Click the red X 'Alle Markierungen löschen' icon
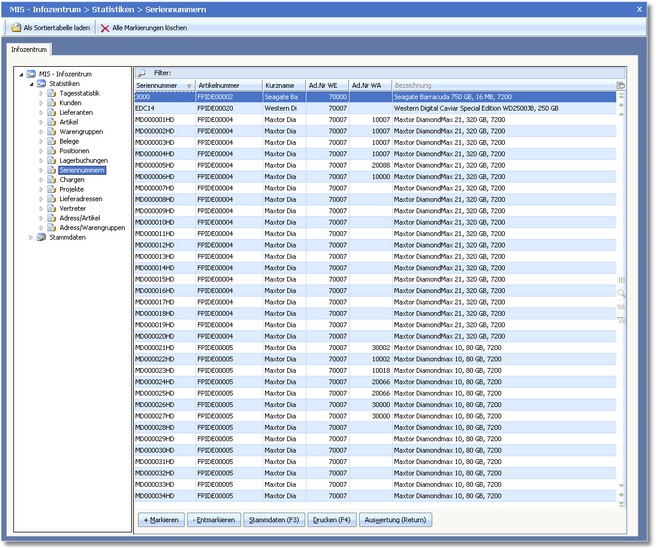 pyautogui.click(x=105, y=28)
